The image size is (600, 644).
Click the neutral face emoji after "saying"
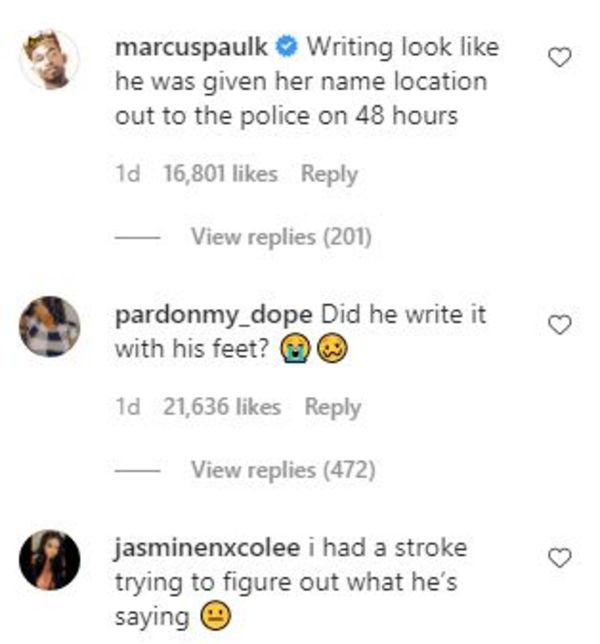[x=216, y=616]
